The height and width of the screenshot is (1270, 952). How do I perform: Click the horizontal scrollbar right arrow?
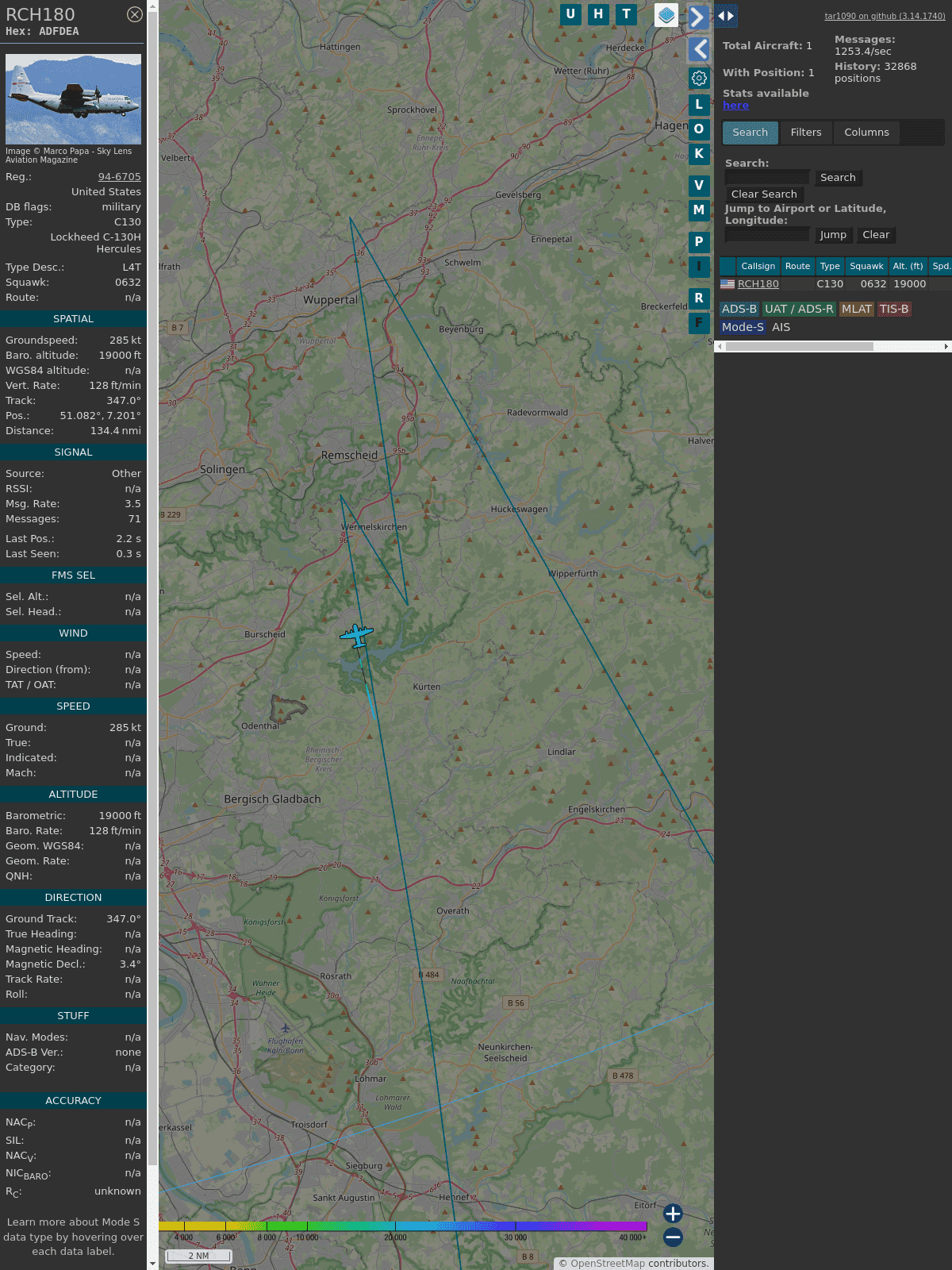[946, 347]
